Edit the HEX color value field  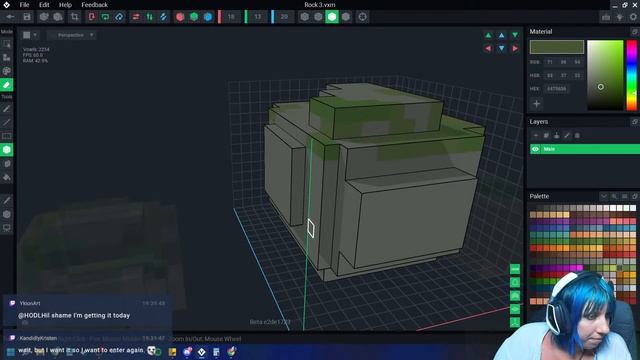[x=556, y=89]
